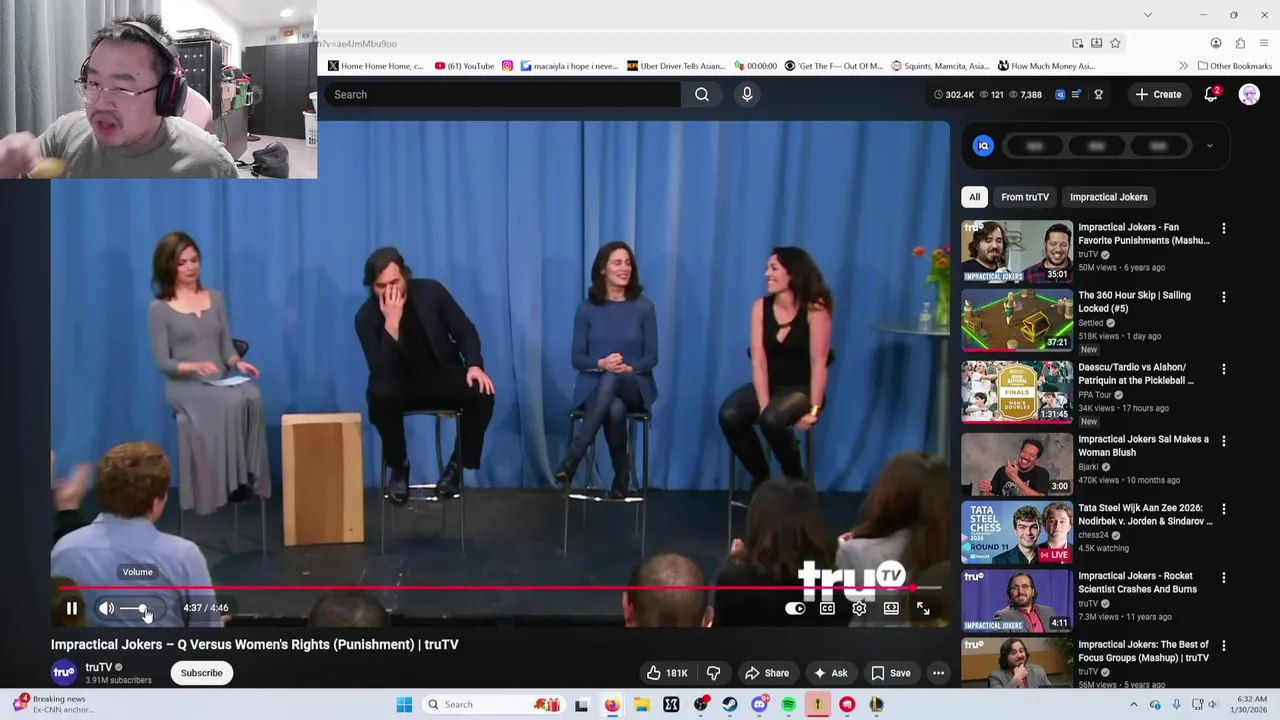Click the blue IQ badge in header
Image resolution: width=1280 pixels, height=720 pixels.
(1060, 94)
